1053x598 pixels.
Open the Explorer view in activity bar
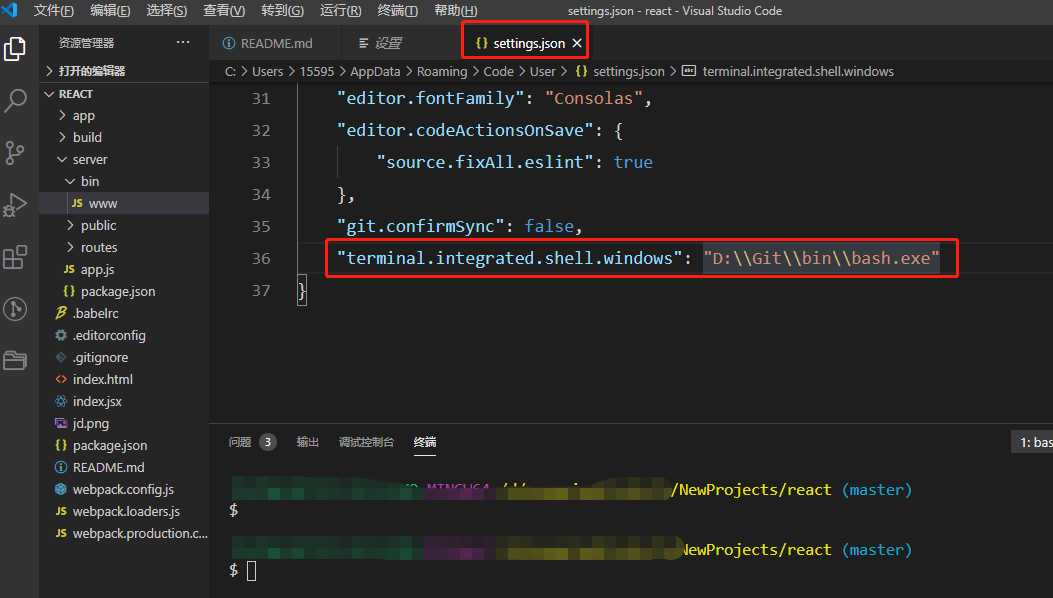[x=15, y=49]
